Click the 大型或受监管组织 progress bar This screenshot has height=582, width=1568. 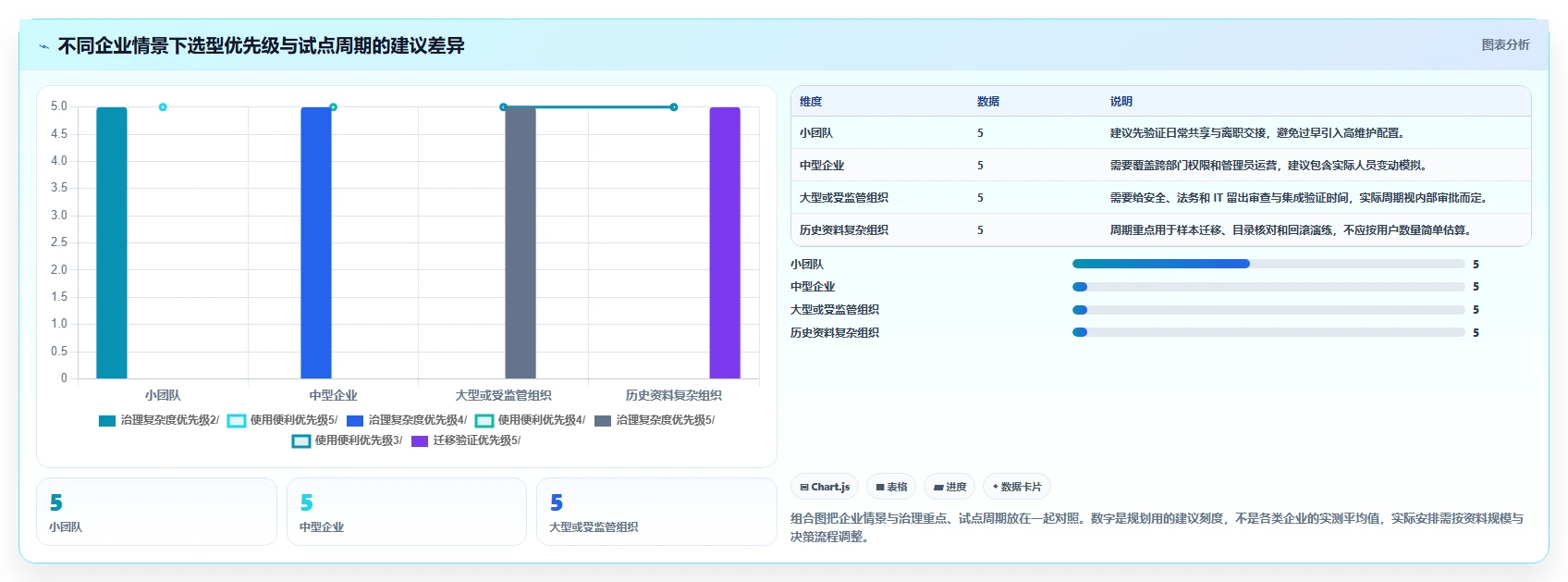pos(1268,310)
